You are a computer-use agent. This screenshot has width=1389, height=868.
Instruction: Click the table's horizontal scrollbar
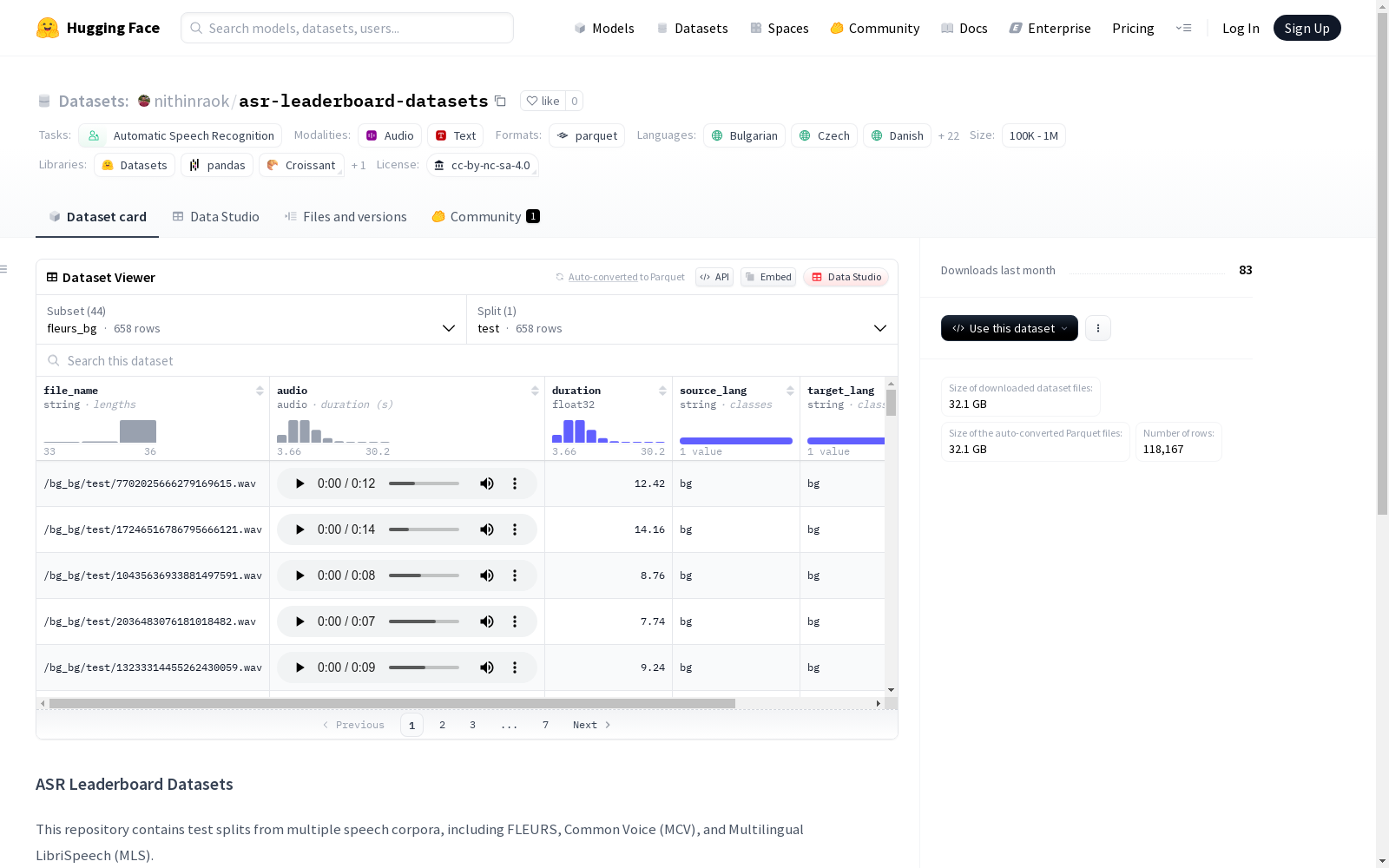(392, 703)
